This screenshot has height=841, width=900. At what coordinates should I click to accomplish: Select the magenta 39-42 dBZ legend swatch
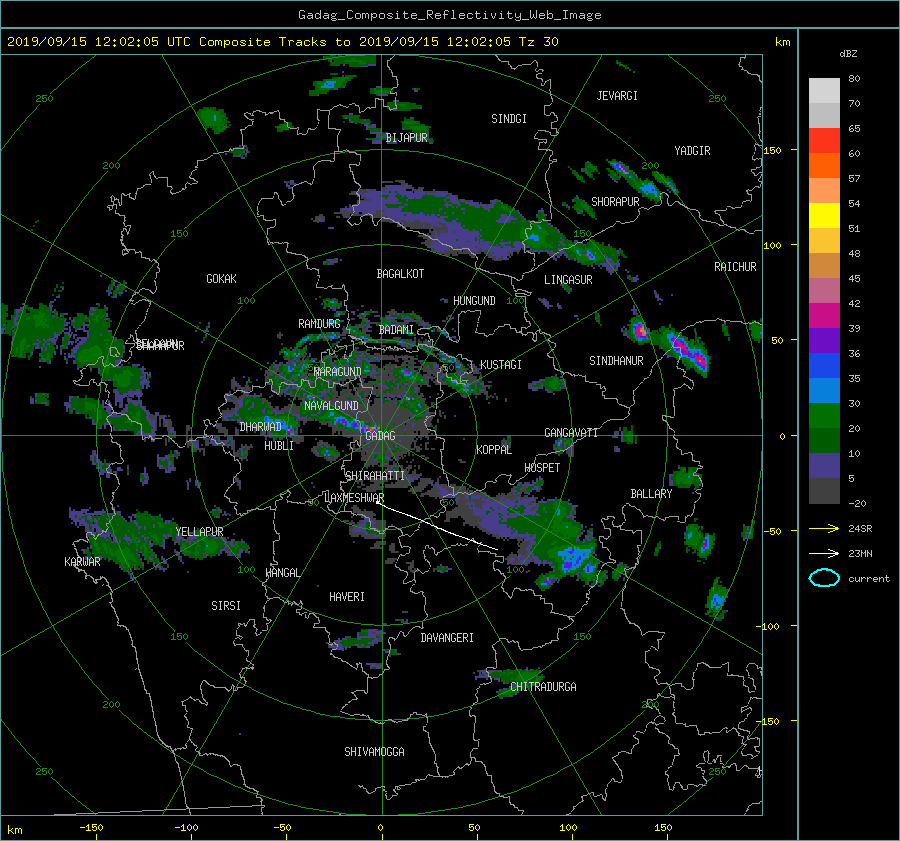point(824,316)
